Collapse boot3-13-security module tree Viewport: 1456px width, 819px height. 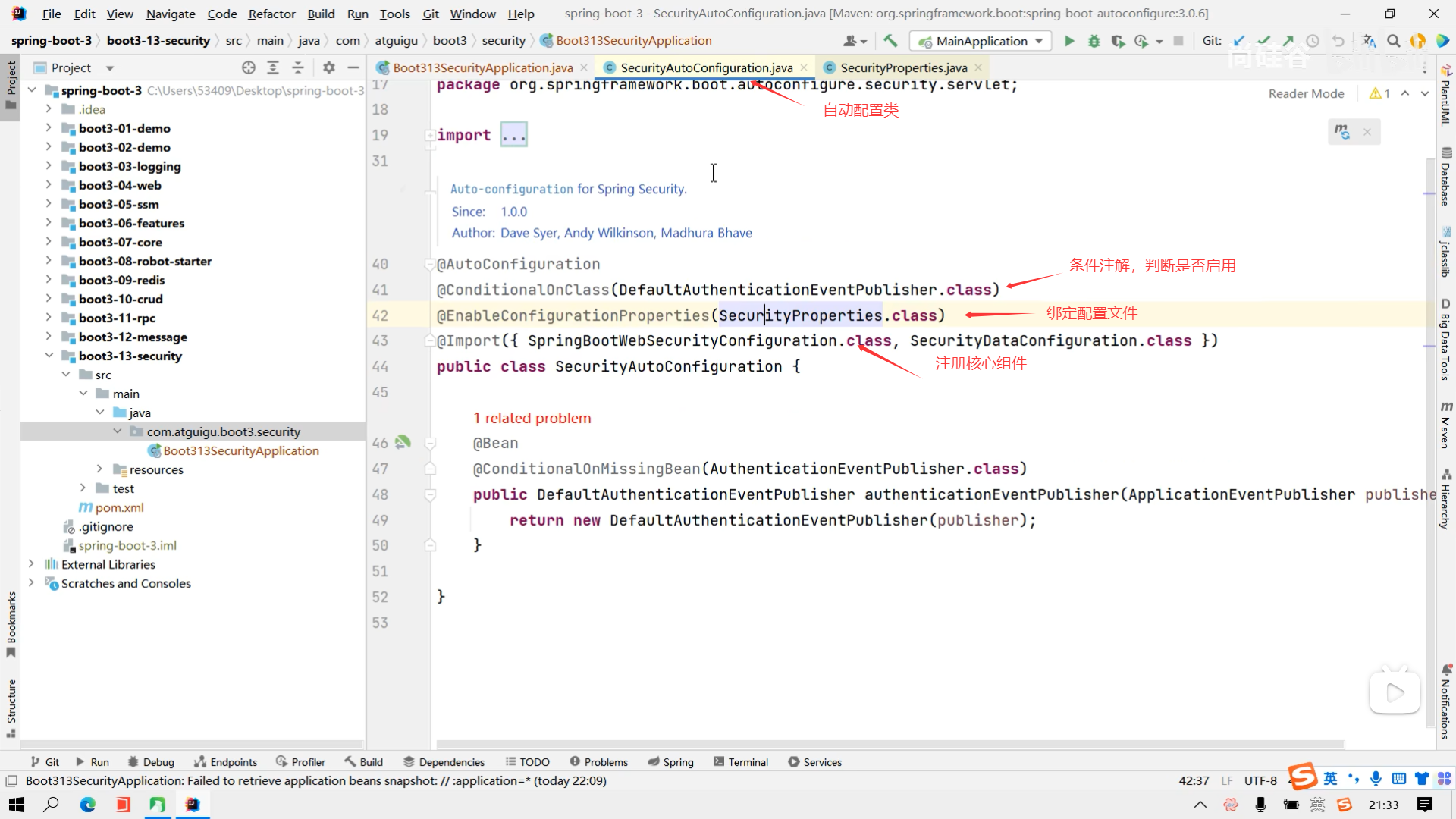49,356
